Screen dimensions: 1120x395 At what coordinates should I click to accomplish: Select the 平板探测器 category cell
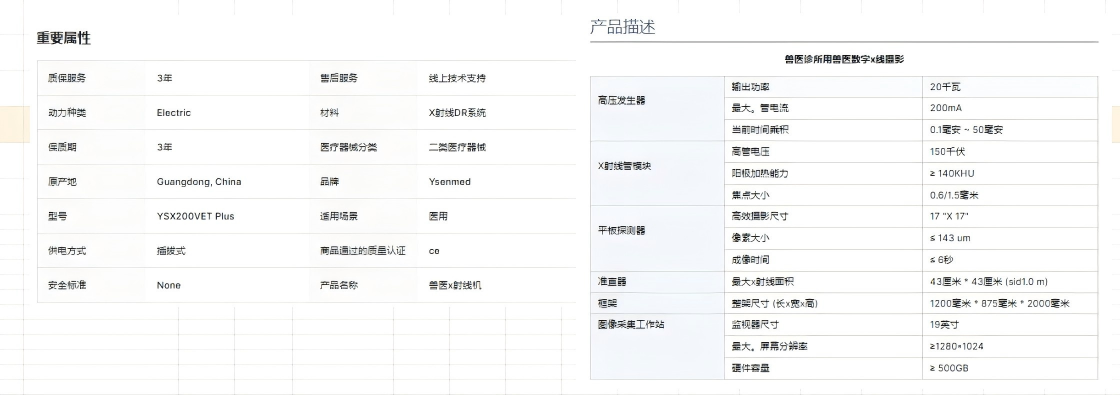(657, 238)
